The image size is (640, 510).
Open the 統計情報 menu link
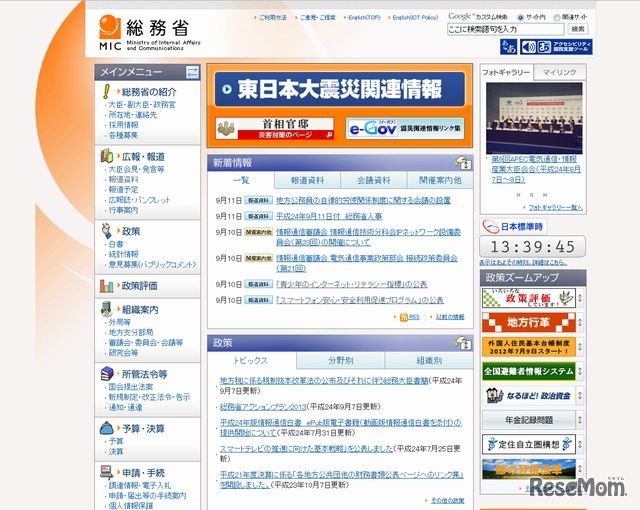(123, 254)
